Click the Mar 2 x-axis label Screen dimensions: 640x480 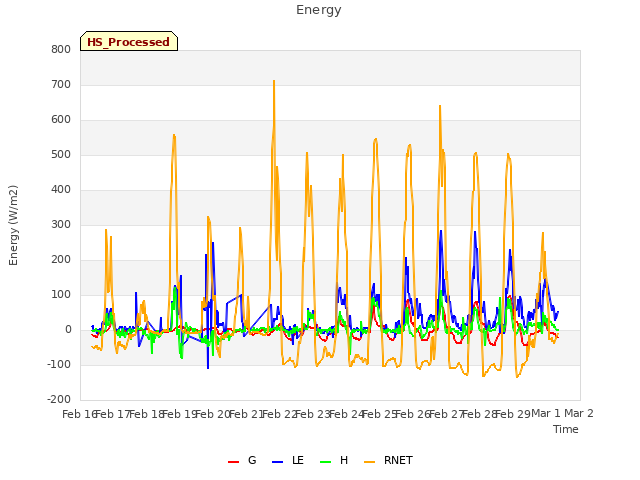(x=579, y=413)
